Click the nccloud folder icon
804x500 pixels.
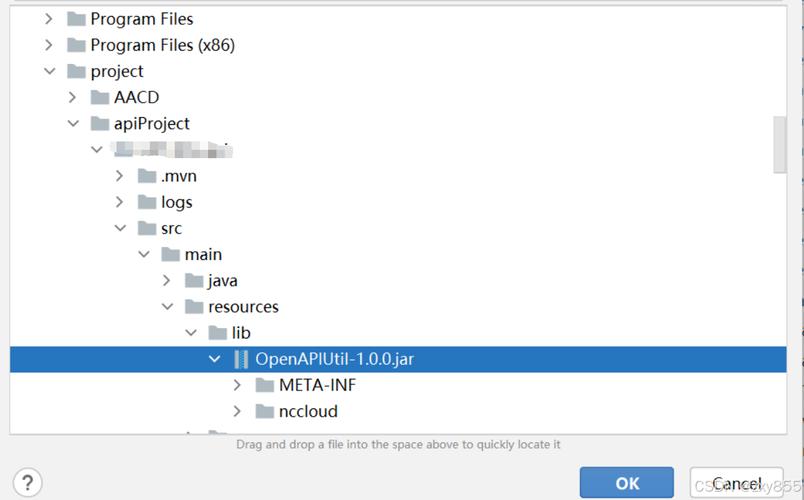pos(265,411)
